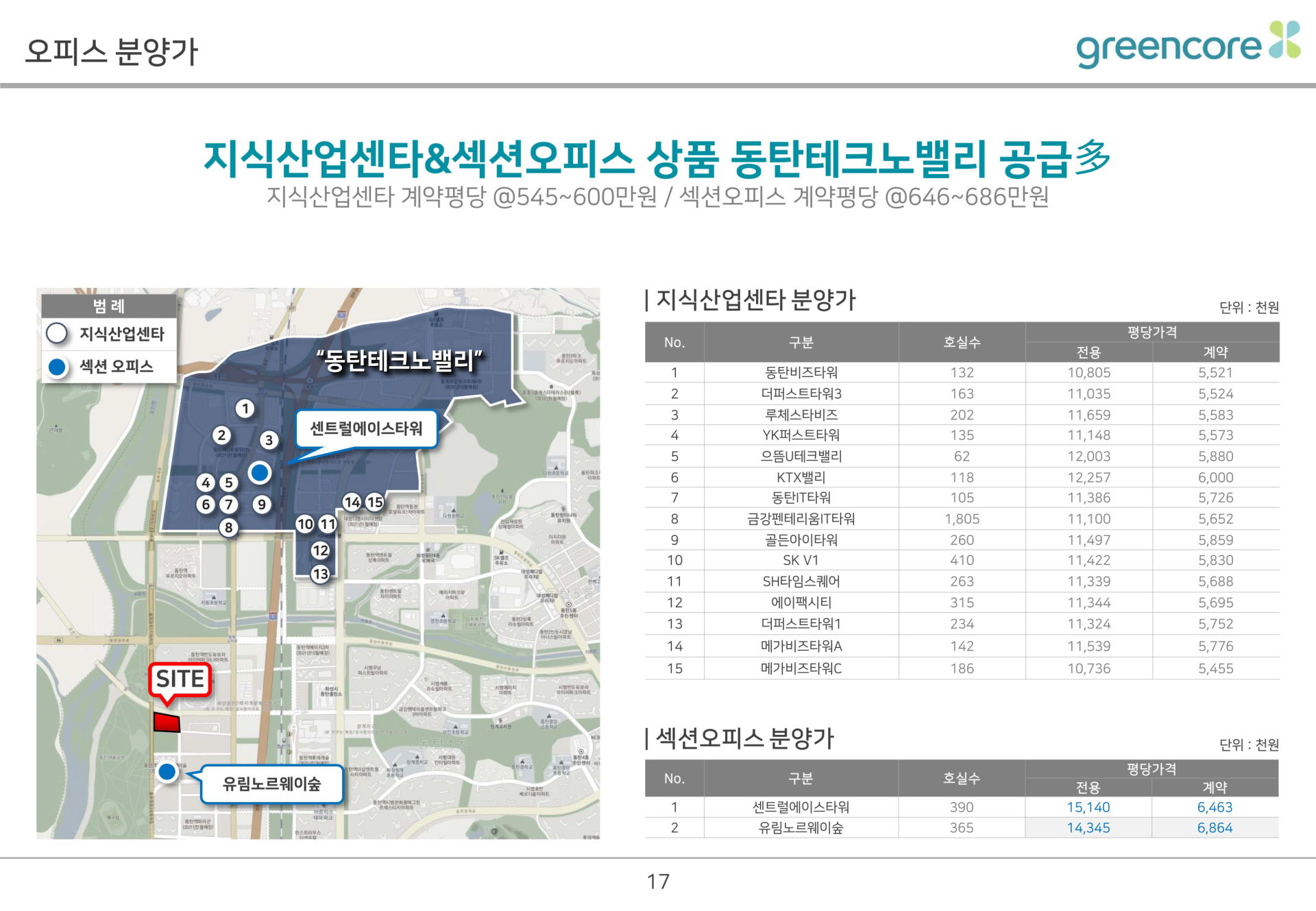Image resolution: width=1316 pixels, height=911 pixels.
Task: Click map marker number 12
Action: pyautogui.click(x=320, y=550)
